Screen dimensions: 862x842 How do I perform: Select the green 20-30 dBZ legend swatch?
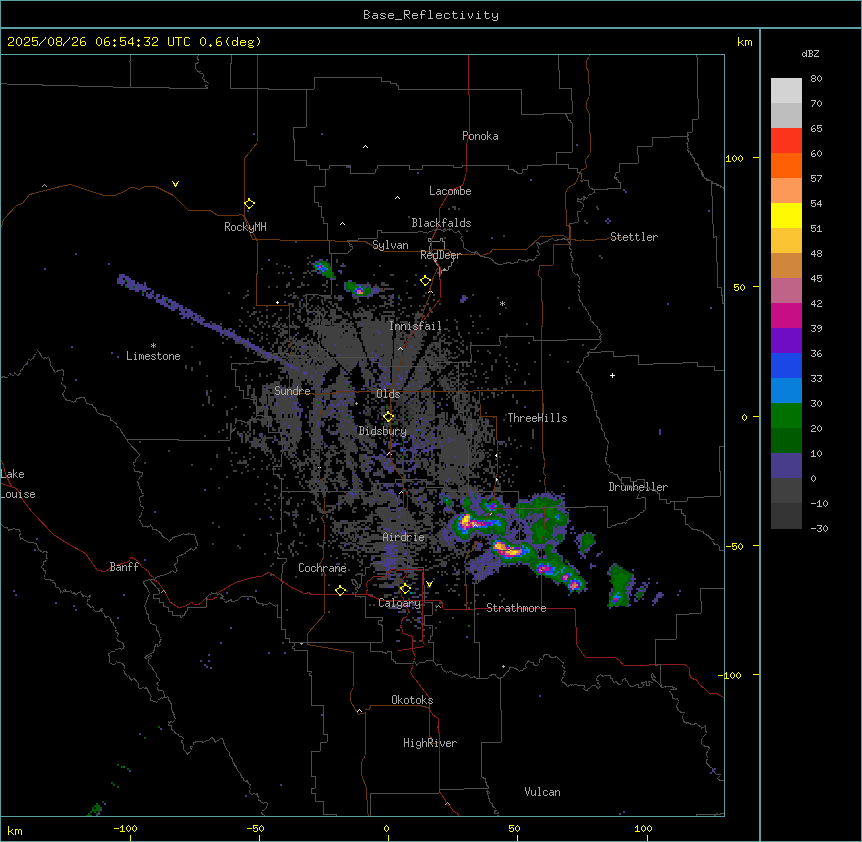click(x=786, y=416)
